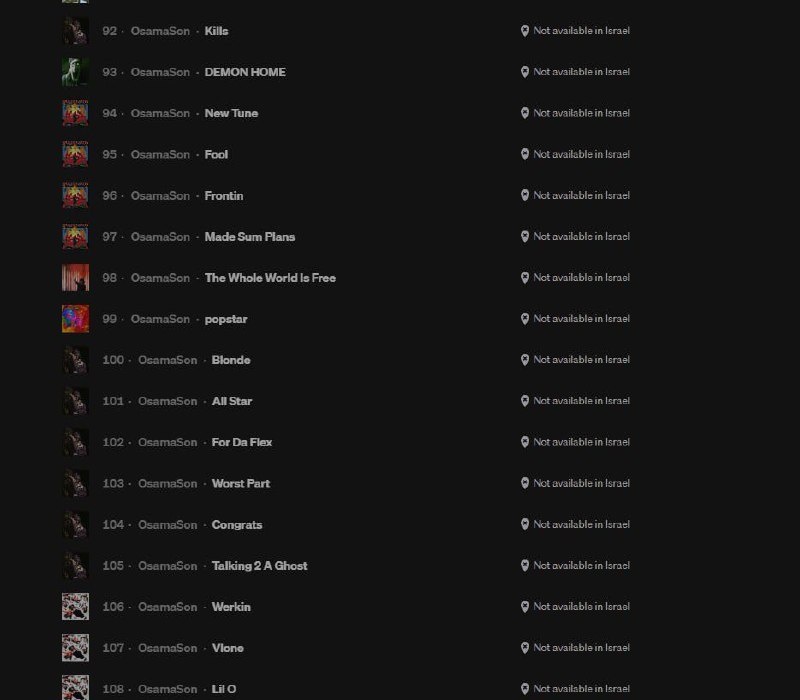
Task: Open the track Fool
Action: 217,154
